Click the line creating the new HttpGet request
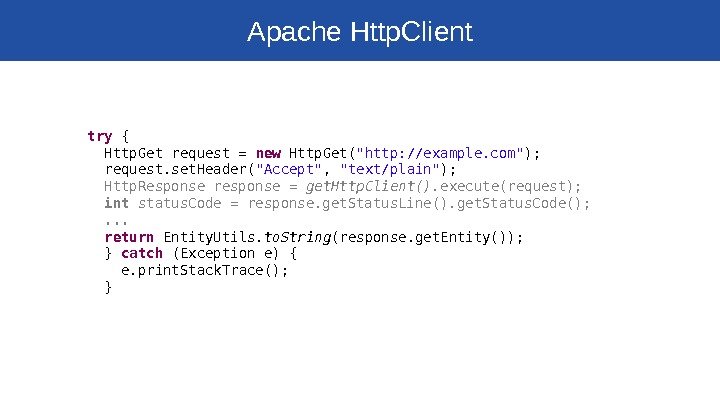720x405 pixels. tap(322, 153)
